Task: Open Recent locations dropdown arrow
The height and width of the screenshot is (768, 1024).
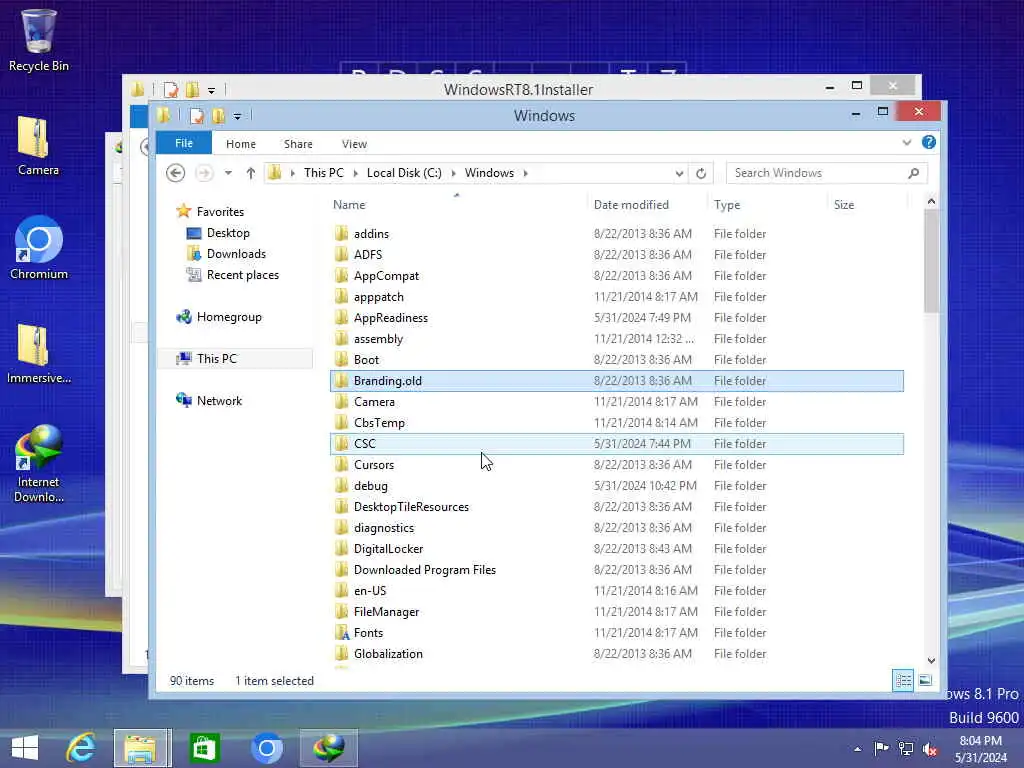Action: click(x=228, y=173)
